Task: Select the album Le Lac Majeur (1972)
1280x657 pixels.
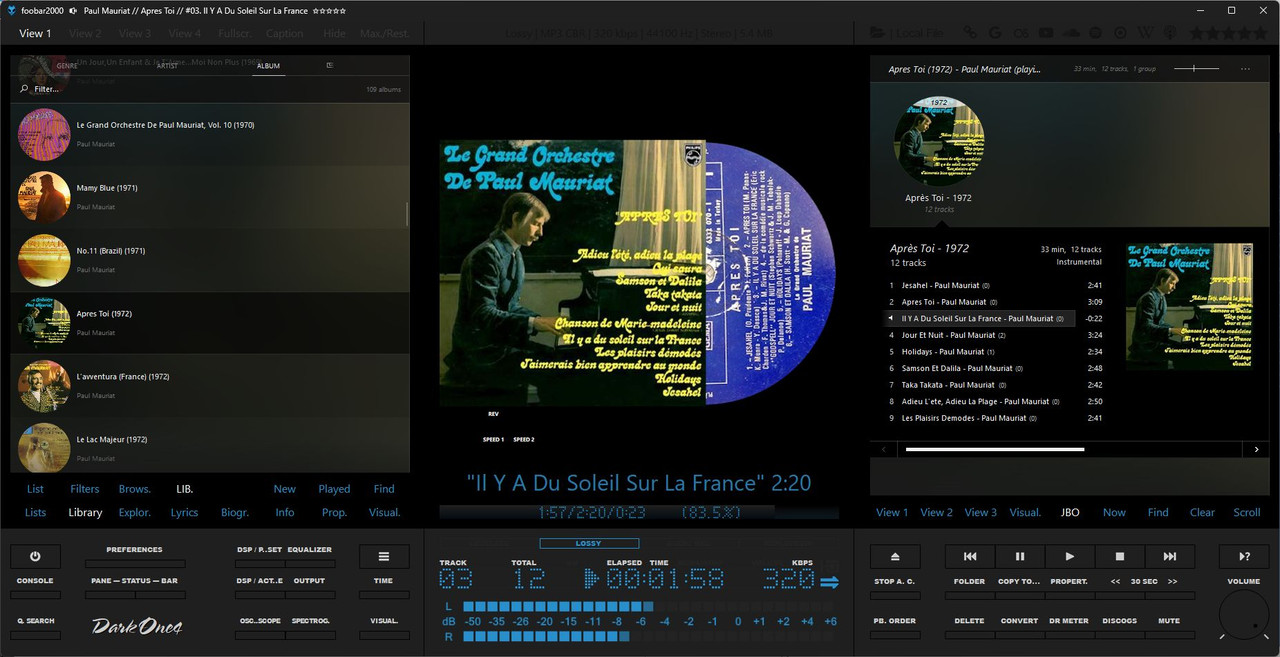Action: (210, 449)
